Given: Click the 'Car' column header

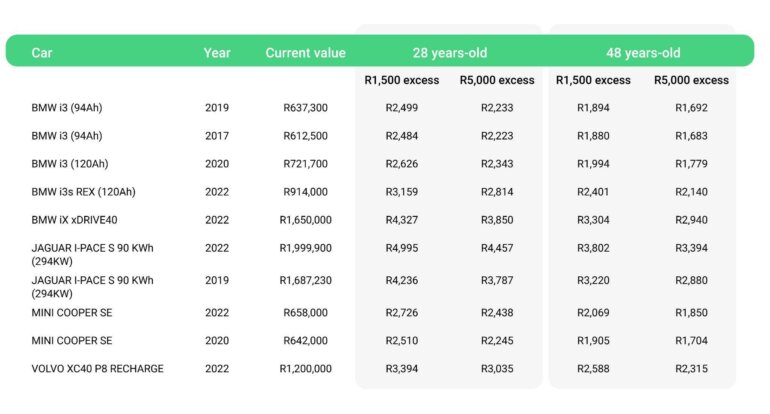Looking at the screenshot, I should coord(42,53).
